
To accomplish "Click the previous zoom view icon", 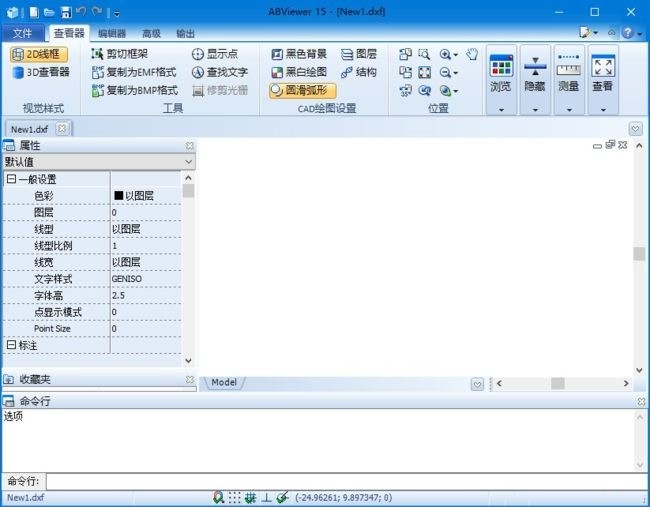I will [x=424, y=90].
